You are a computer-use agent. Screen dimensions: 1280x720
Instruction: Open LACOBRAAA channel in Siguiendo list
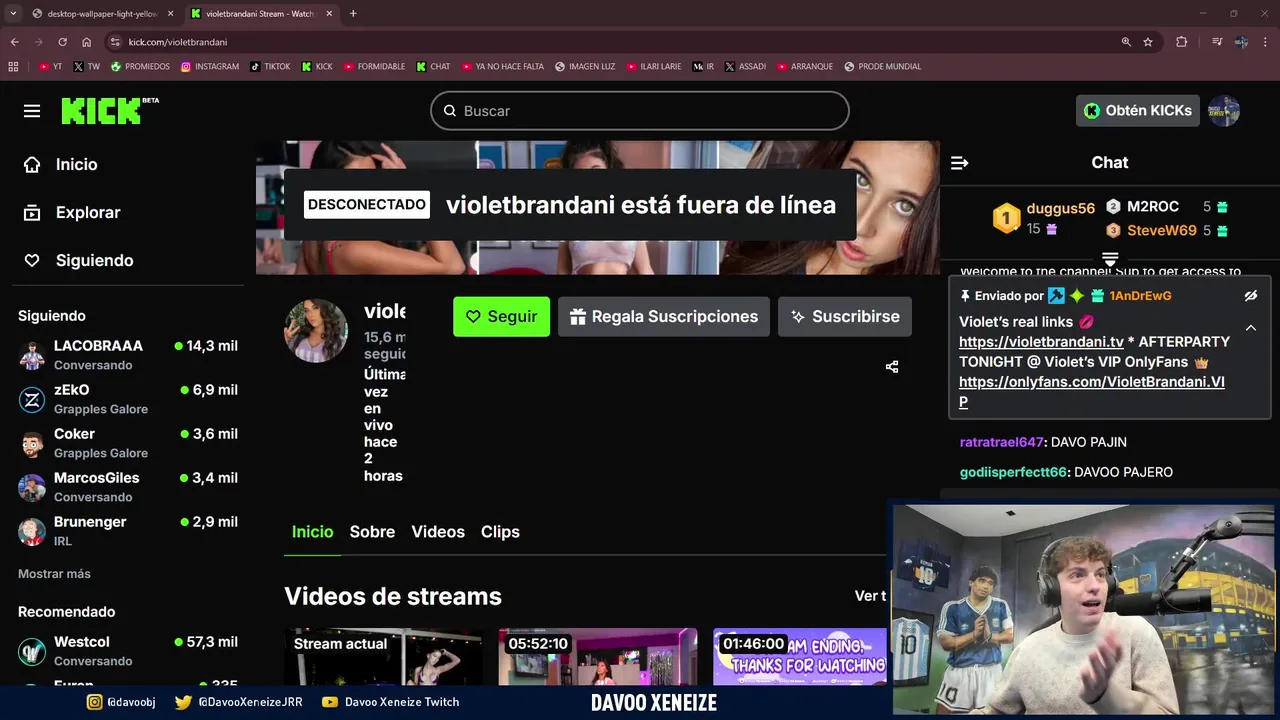[128, 355]
